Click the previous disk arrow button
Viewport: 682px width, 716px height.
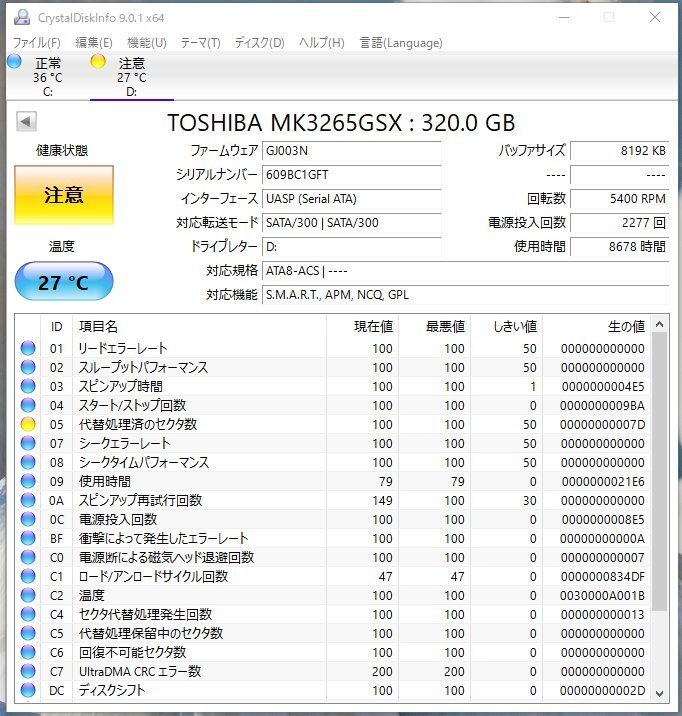[x=26, y=121]
